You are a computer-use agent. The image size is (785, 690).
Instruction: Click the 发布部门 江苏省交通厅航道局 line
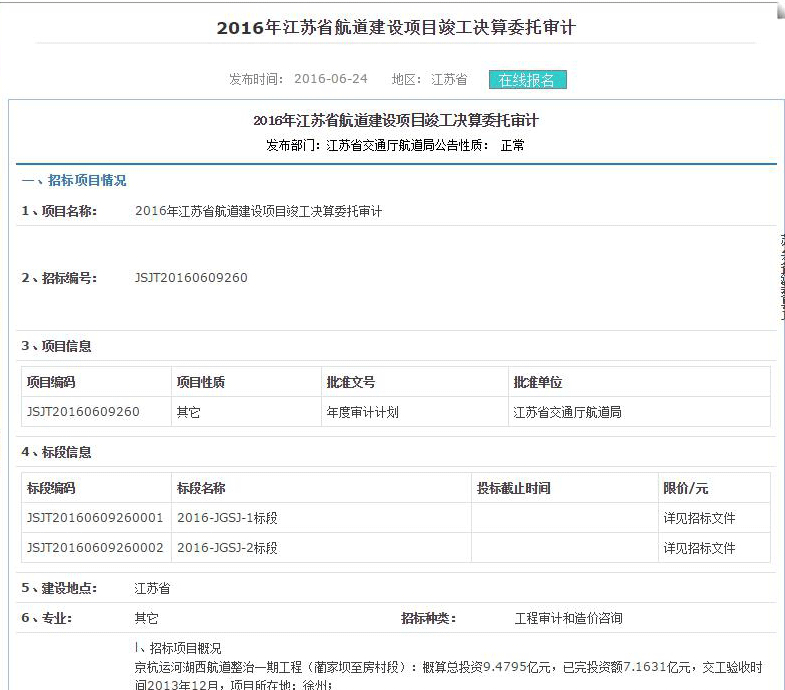(395, 145)
